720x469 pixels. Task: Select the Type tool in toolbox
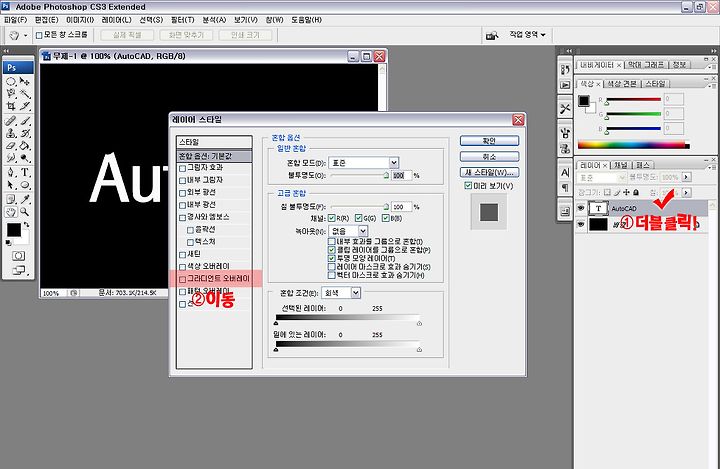[25, 173]
